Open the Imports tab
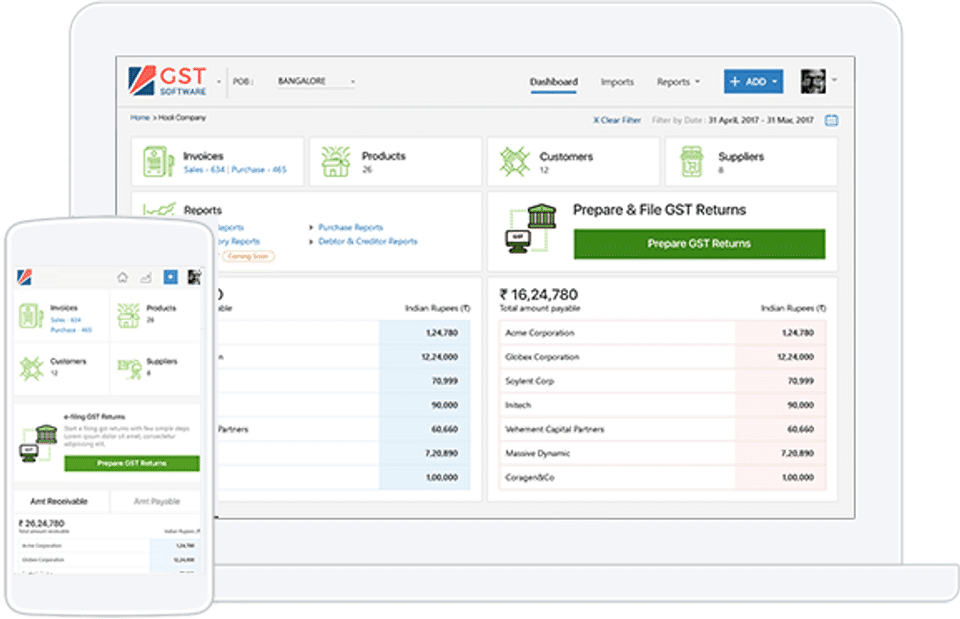Viewport: 960px width, 619px height. (x=617, y=81)
